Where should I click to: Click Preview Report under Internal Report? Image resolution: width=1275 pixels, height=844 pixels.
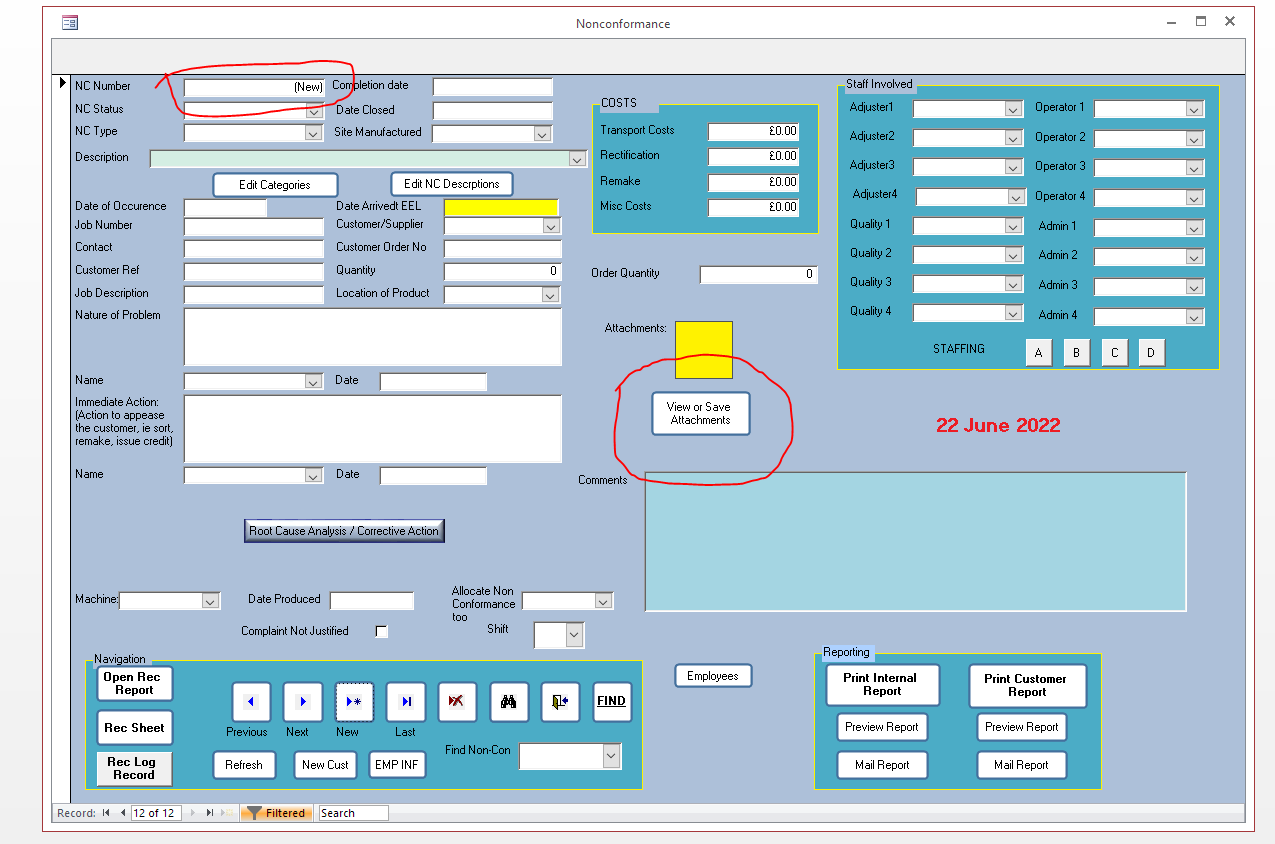click(x=882, y=728)
